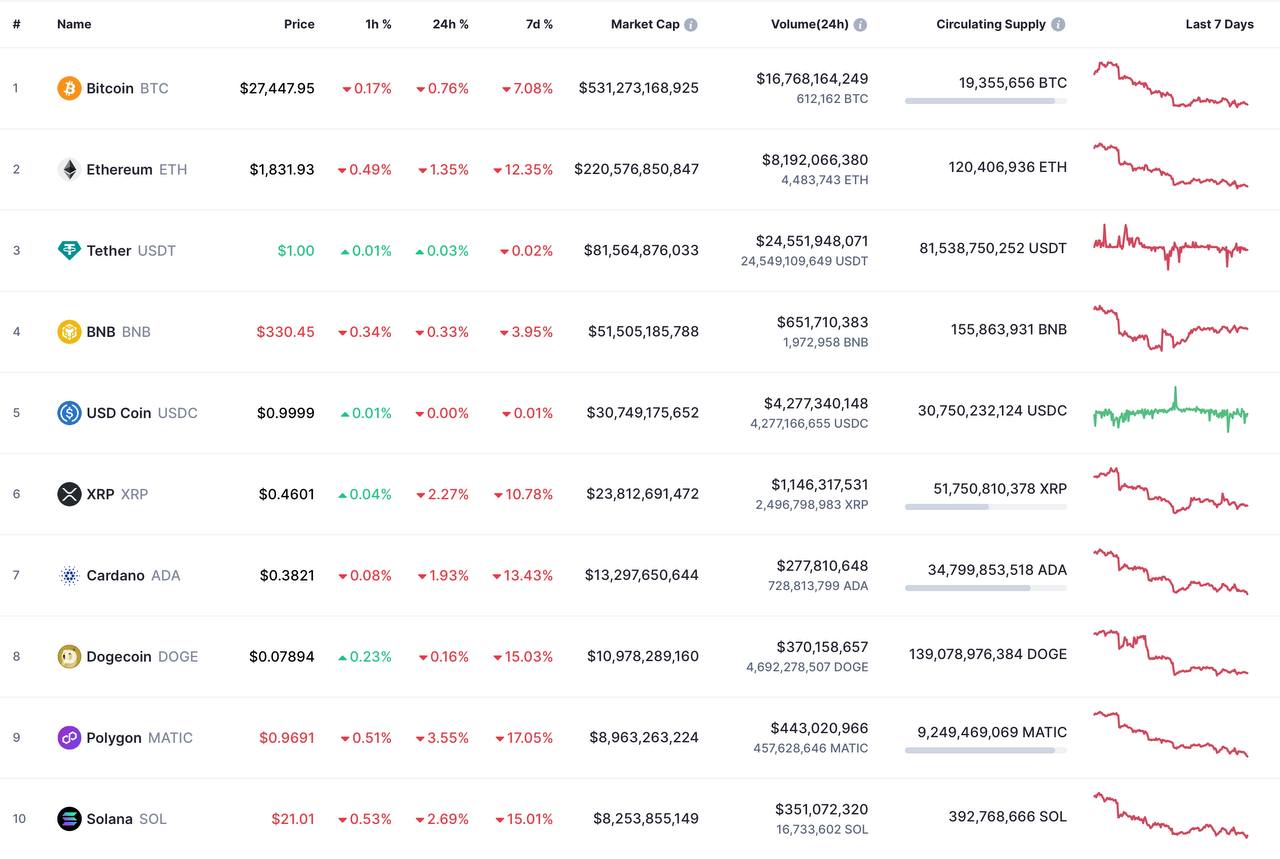This screenshot has width=1280, height=859.
Task: Click the Tether logo icon
Action: click(69, 250)
